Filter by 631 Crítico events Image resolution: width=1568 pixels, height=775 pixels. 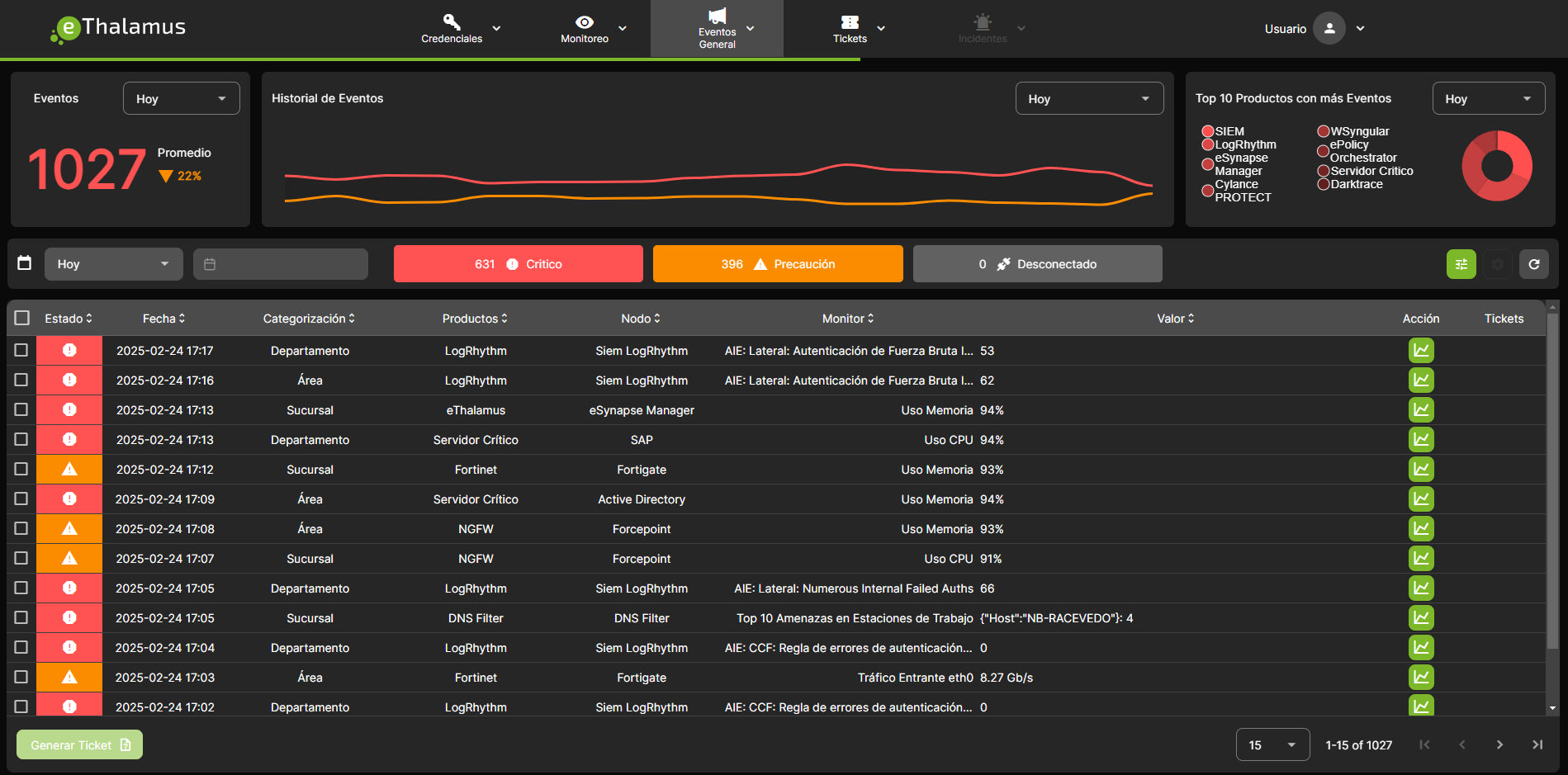(x=519, y=264)
